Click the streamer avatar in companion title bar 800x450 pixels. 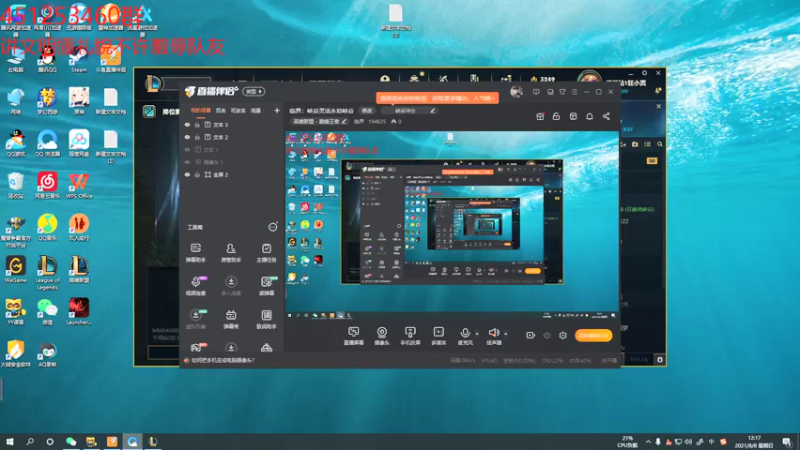[x=516, y=92]
